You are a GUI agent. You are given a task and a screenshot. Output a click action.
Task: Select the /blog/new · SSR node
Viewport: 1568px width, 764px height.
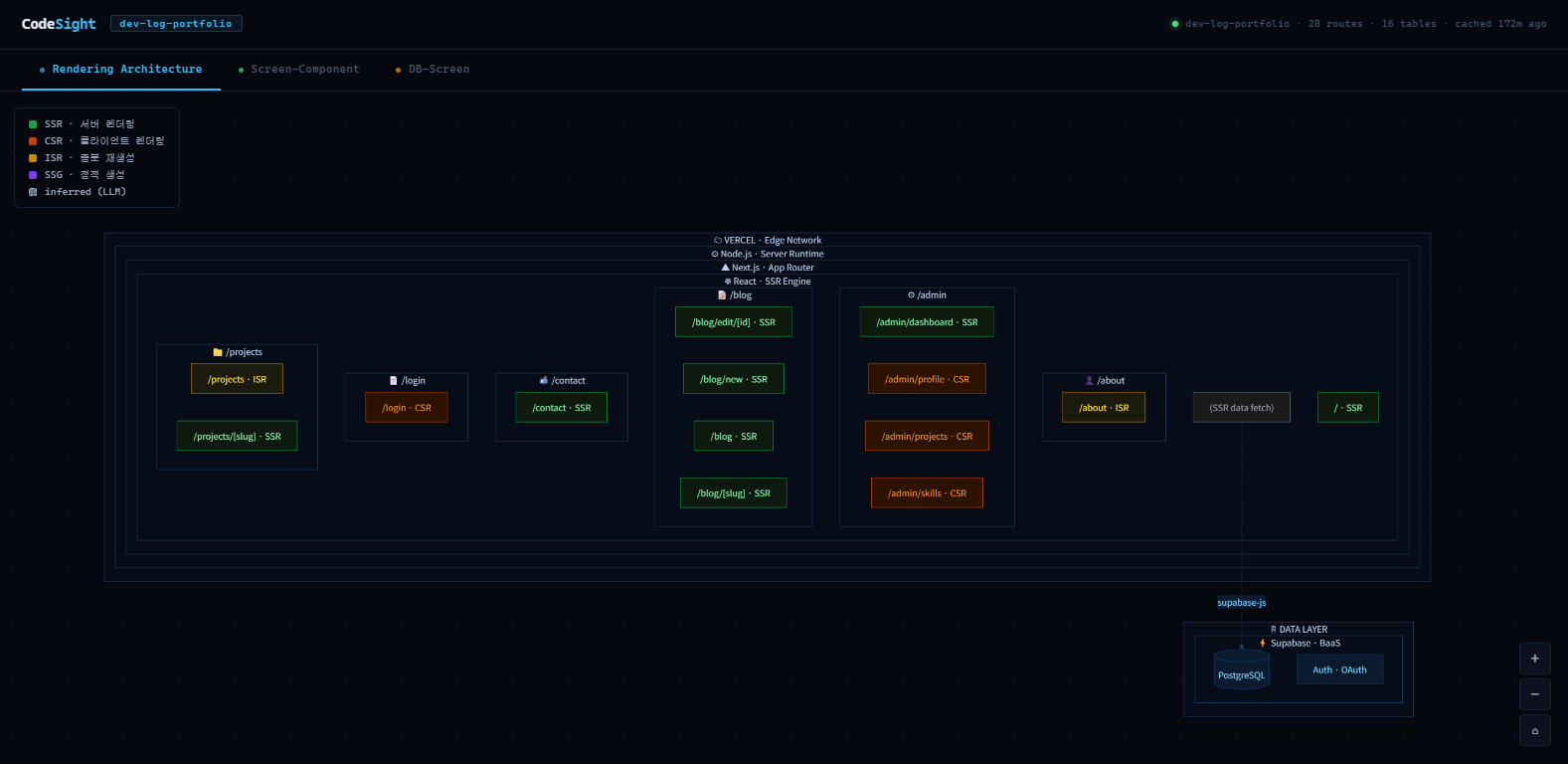click(x=734, y=379)
